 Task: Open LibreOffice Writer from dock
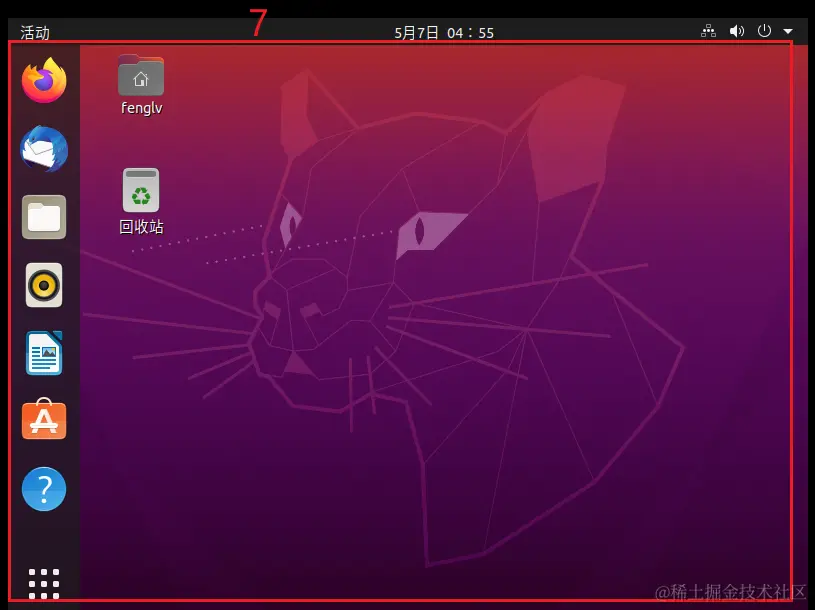[44, 353]
